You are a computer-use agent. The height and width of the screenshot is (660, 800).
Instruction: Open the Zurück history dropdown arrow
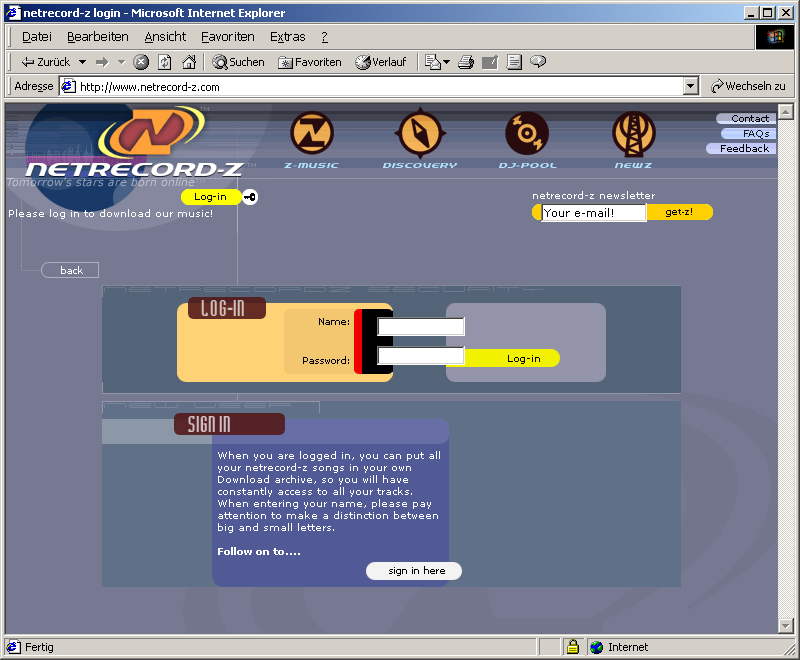point(82,62)
